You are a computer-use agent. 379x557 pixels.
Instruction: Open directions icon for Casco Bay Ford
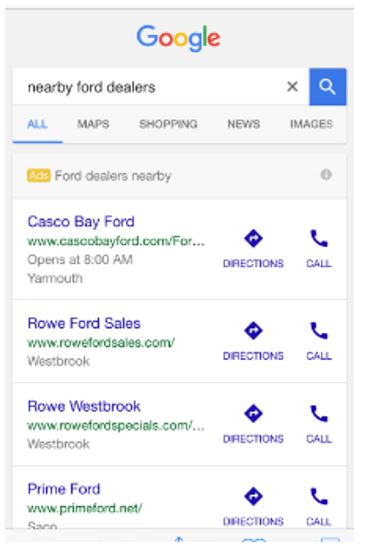[x=253, y=238]
